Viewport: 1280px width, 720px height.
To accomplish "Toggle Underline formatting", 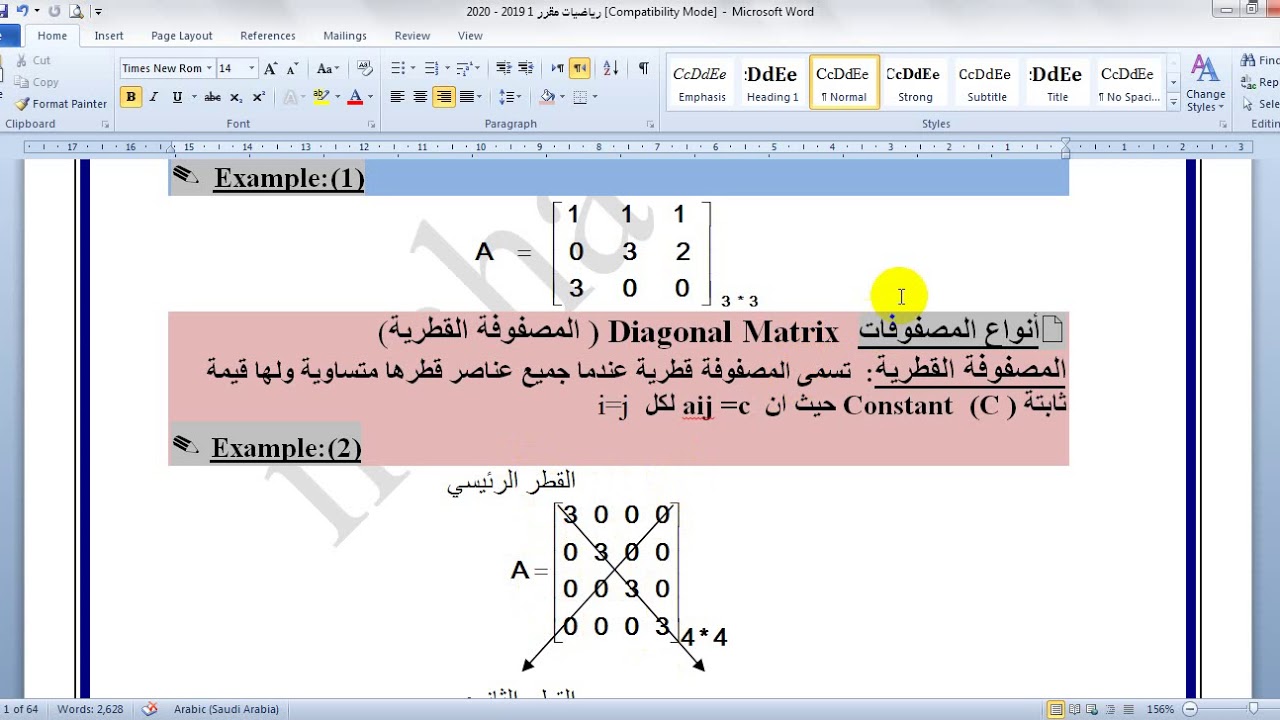I will (177, 97).
